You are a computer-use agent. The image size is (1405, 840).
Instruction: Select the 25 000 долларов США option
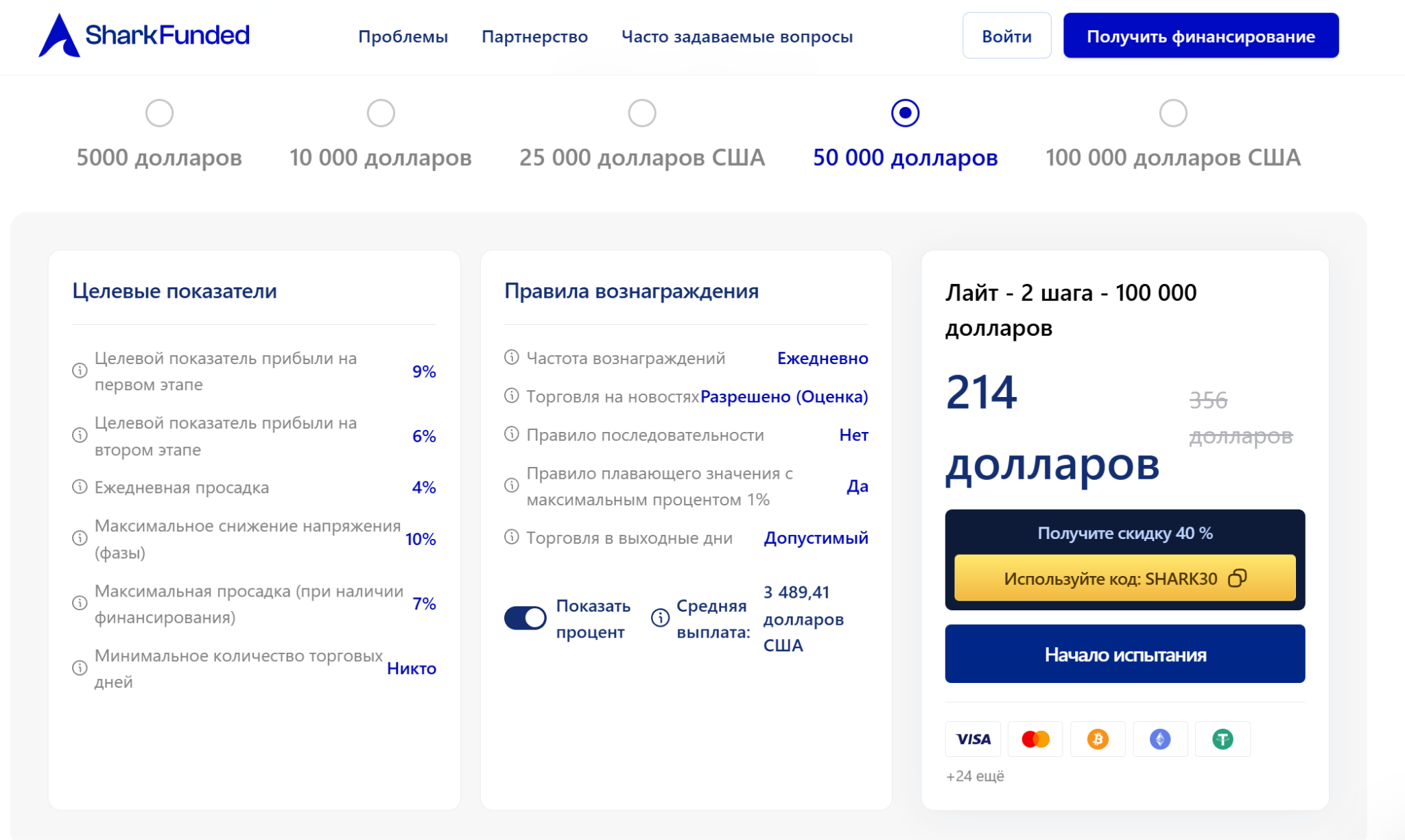[x=642, y=113]
